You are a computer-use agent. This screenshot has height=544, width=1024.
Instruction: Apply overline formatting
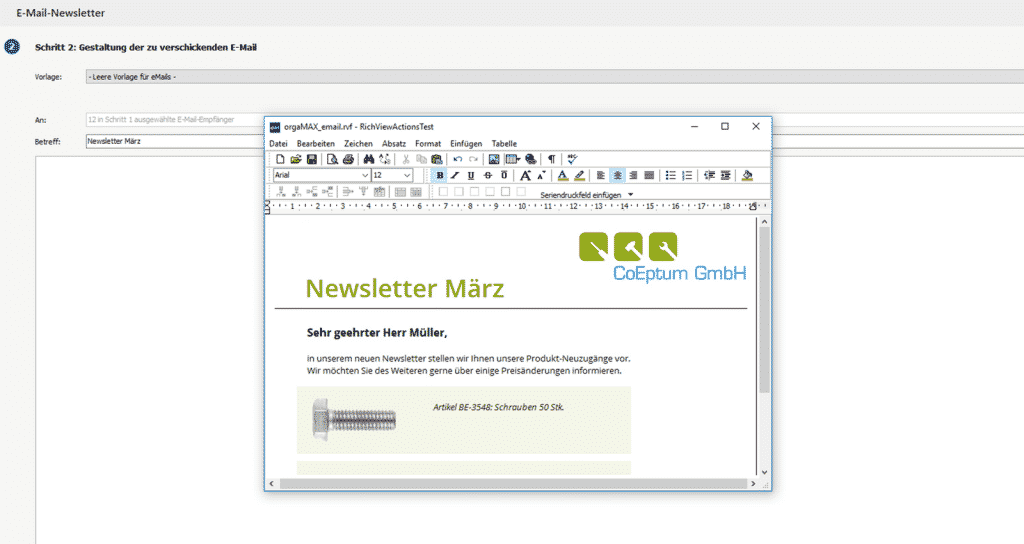click(x=504, y=176)
